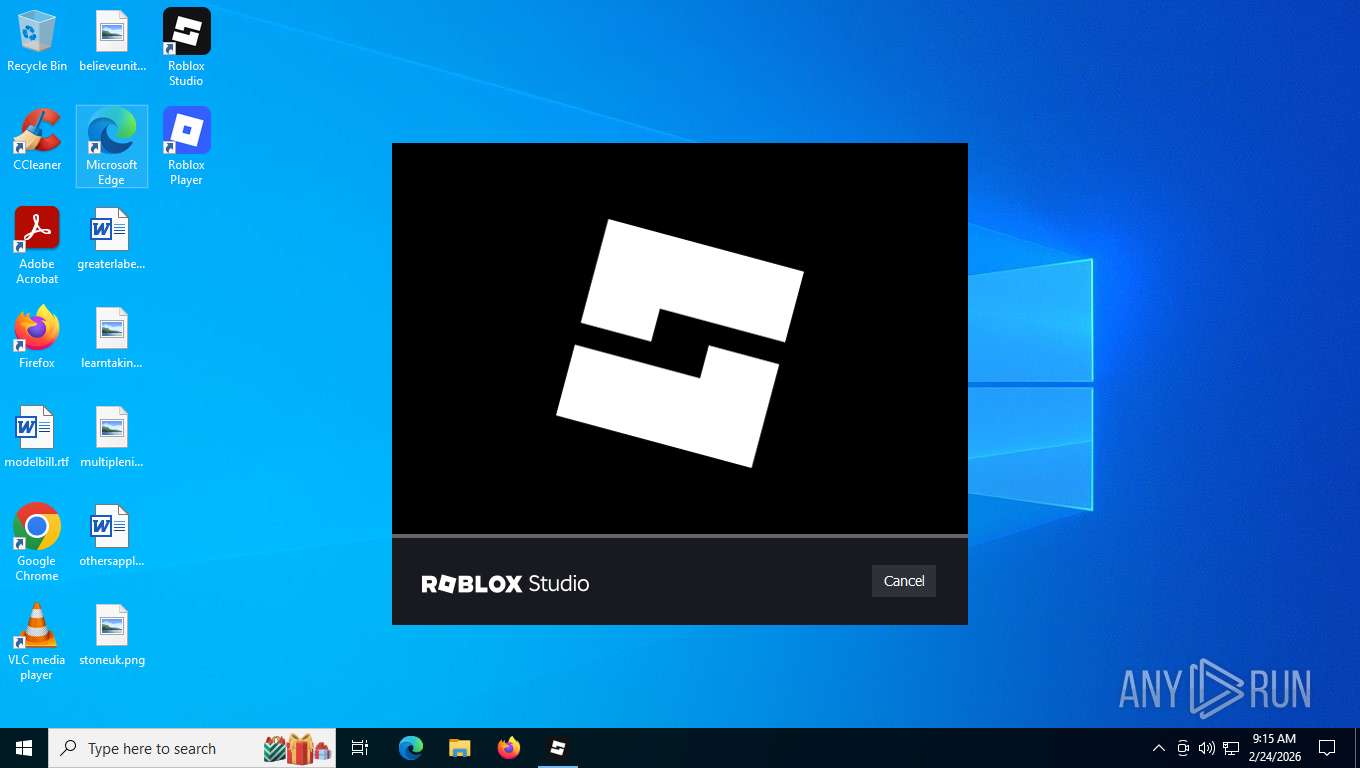Click the ROBLOX Studio wordmark text
Viewport: 1360px width, 768px height.
click(505, 583)
